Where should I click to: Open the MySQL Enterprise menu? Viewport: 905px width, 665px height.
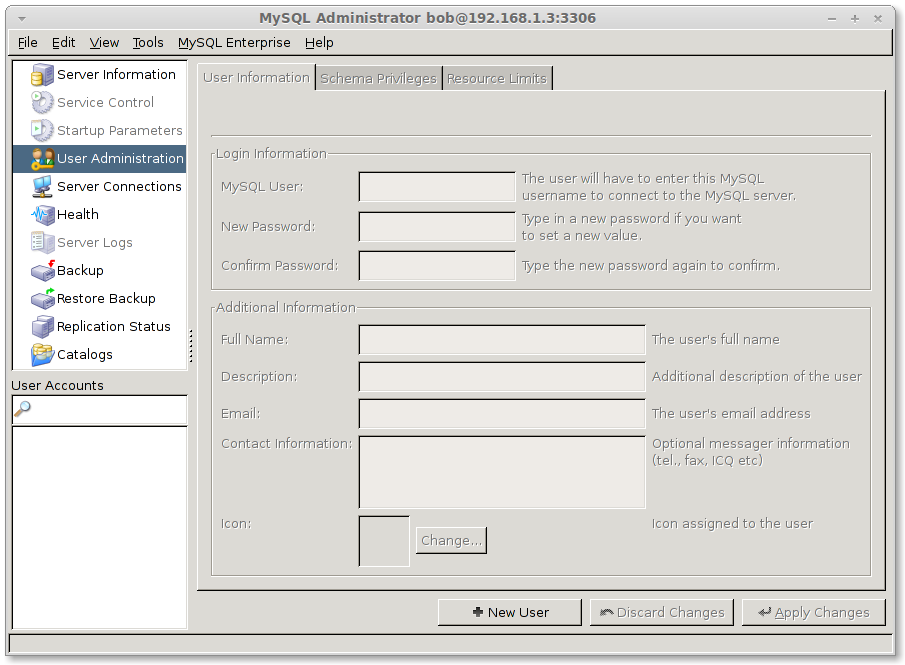(234, 43)
